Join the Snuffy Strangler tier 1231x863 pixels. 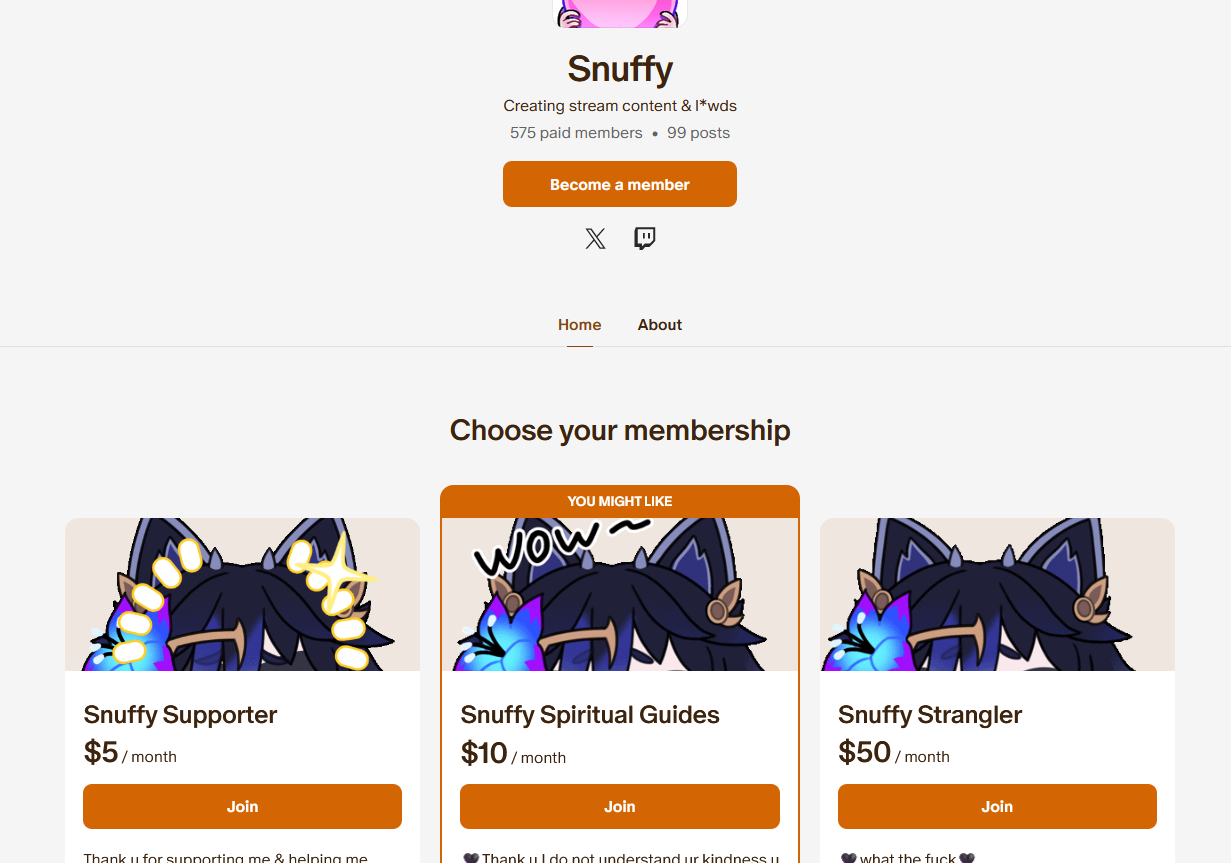point(997,806)
